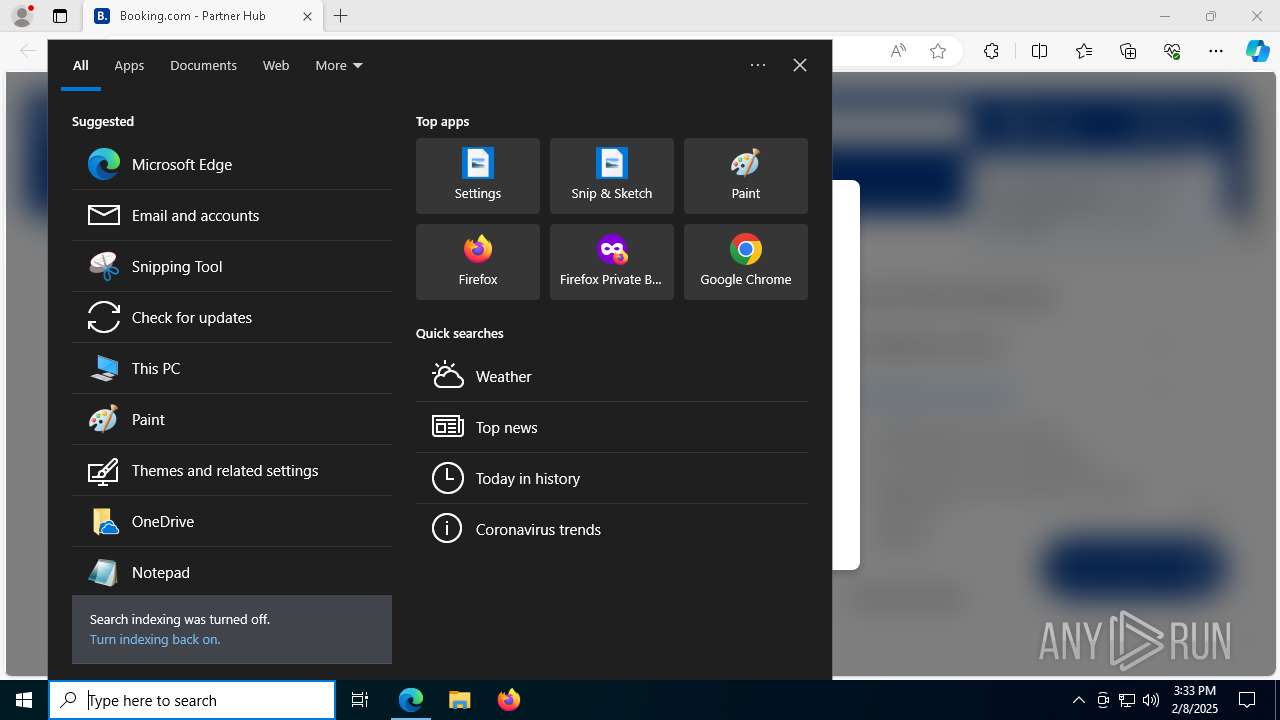Image resolution: width=1280 pixels, height=720 pixels.
Task: Open File Explorer from the taskbar
Action: pos(460,700)
